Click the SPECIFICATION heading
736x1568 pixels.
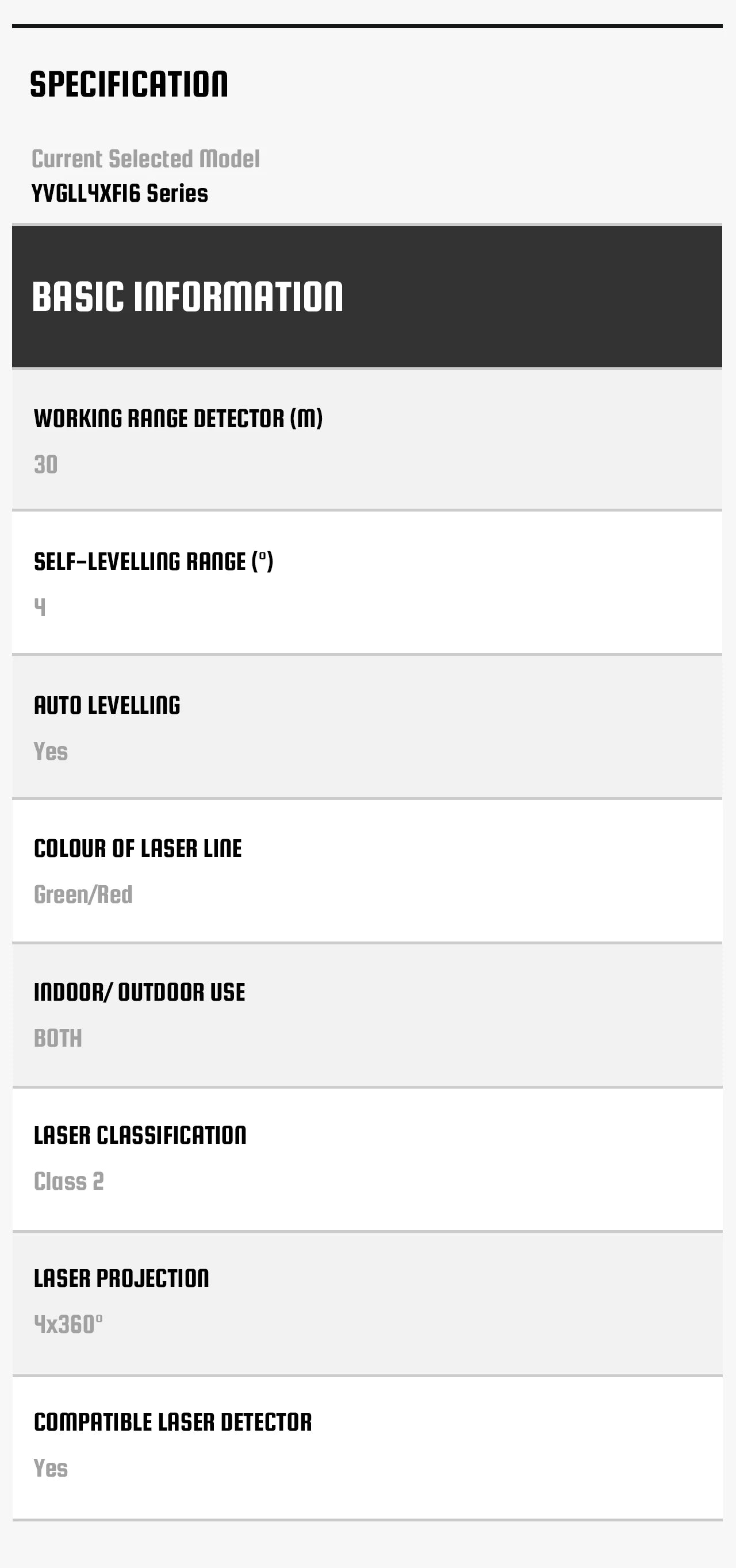tap(129, 84)
